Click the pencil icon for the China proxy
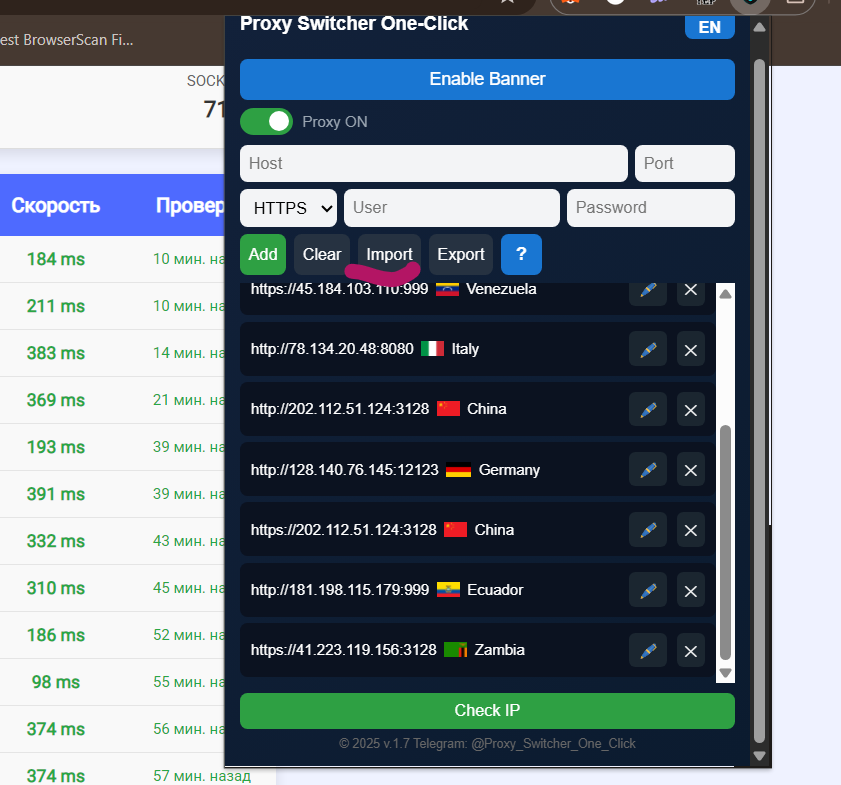The height and width of the screenshot is (785, 841). tap(647, 409)
